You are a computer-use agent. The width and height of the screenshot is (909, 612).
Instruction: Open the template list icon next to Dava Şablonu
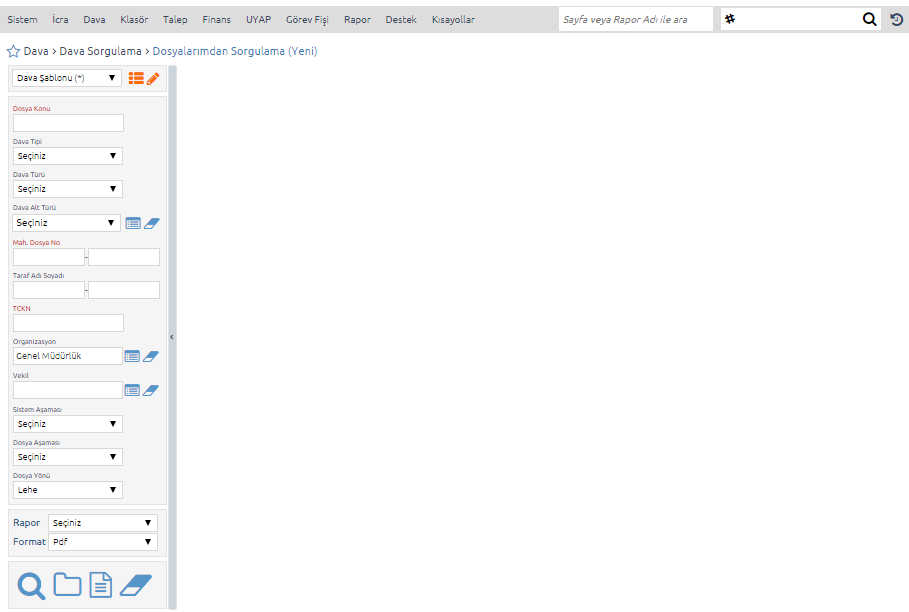pos(136,78)
